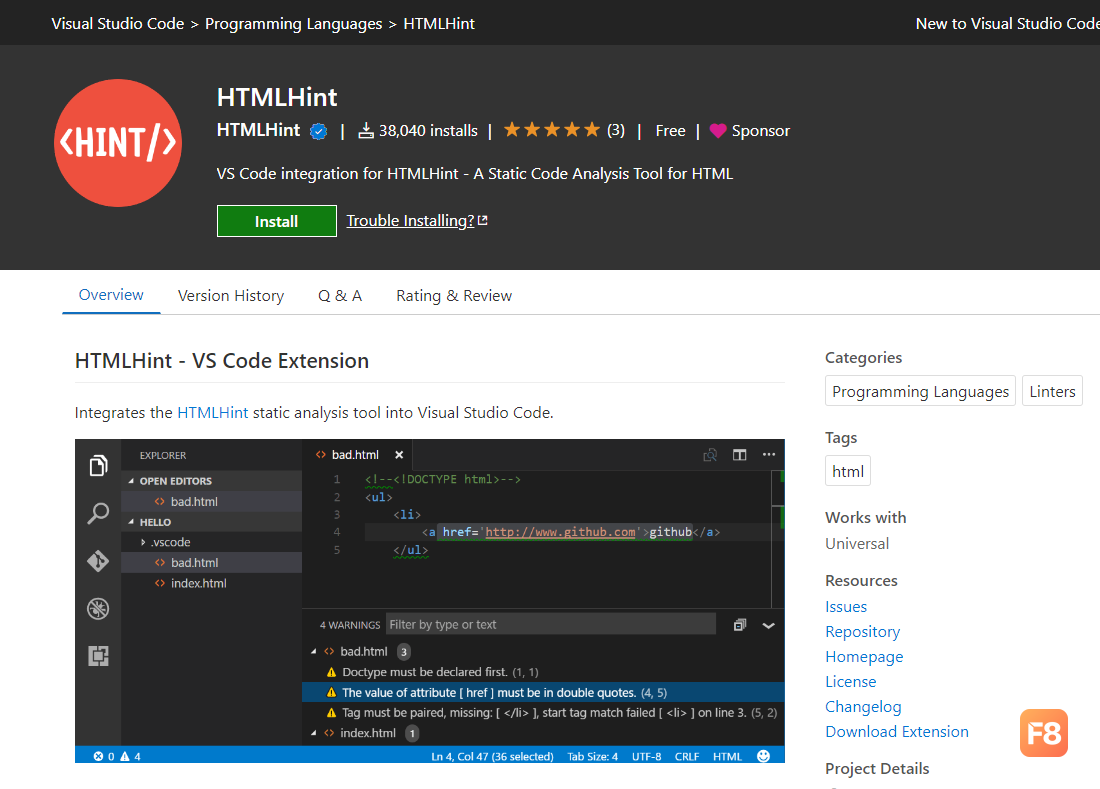The width and height of the screenshot is (1100, 789).
Task: Click the pink Sponsor heart icon
Action: [718, 130]
